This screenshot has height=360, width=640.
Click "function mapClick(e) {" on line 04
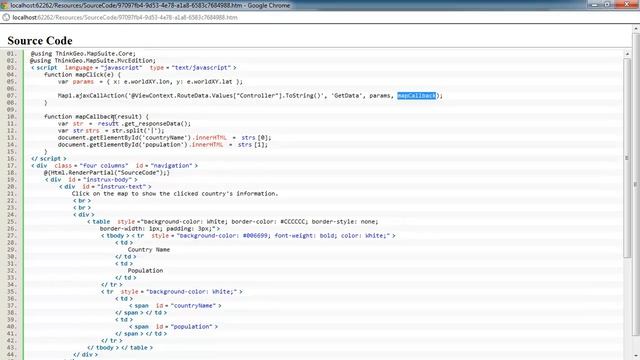click(x=82, y=75)
